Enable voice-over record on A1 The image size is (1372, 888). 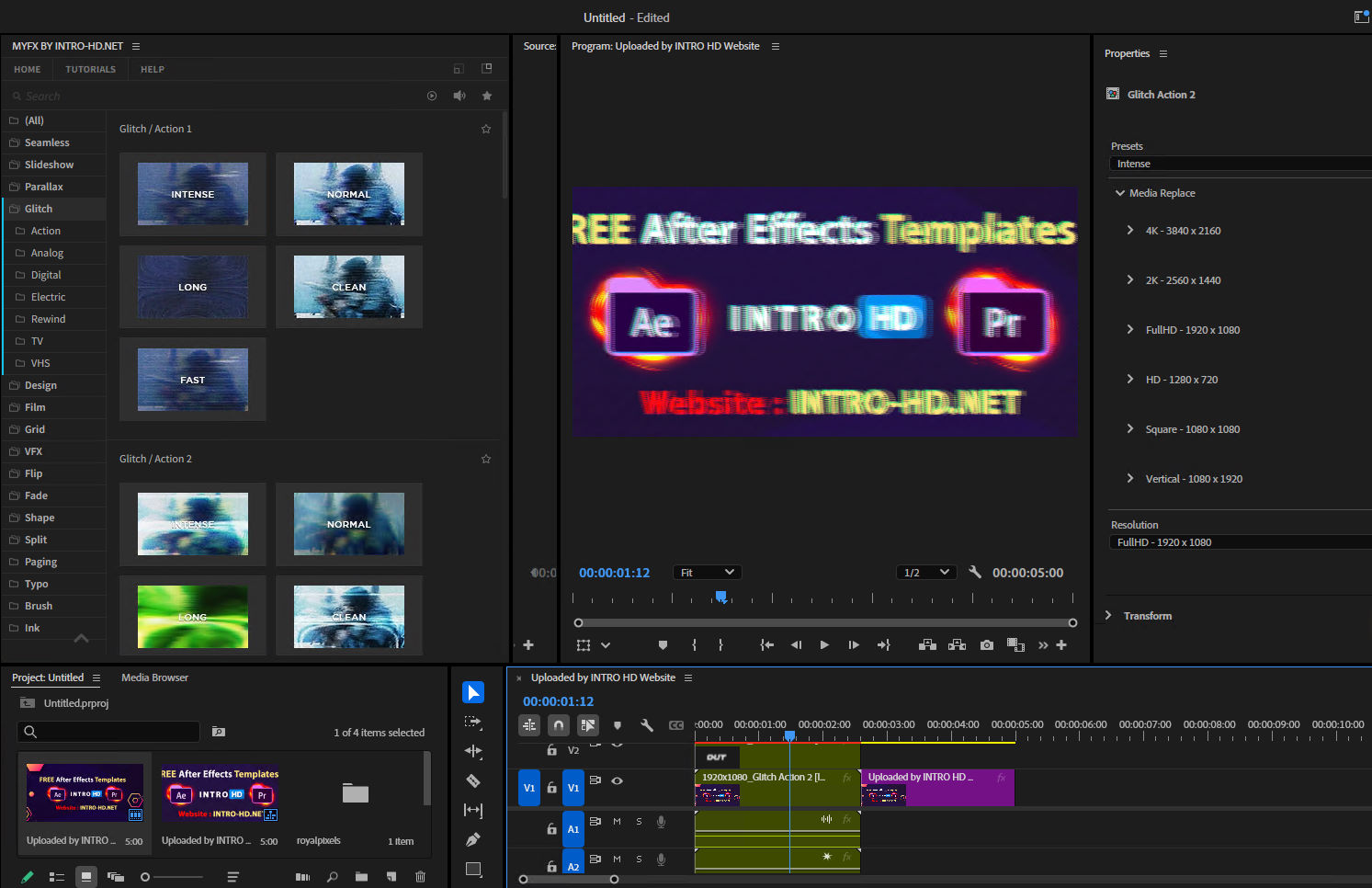pos(661,822)
